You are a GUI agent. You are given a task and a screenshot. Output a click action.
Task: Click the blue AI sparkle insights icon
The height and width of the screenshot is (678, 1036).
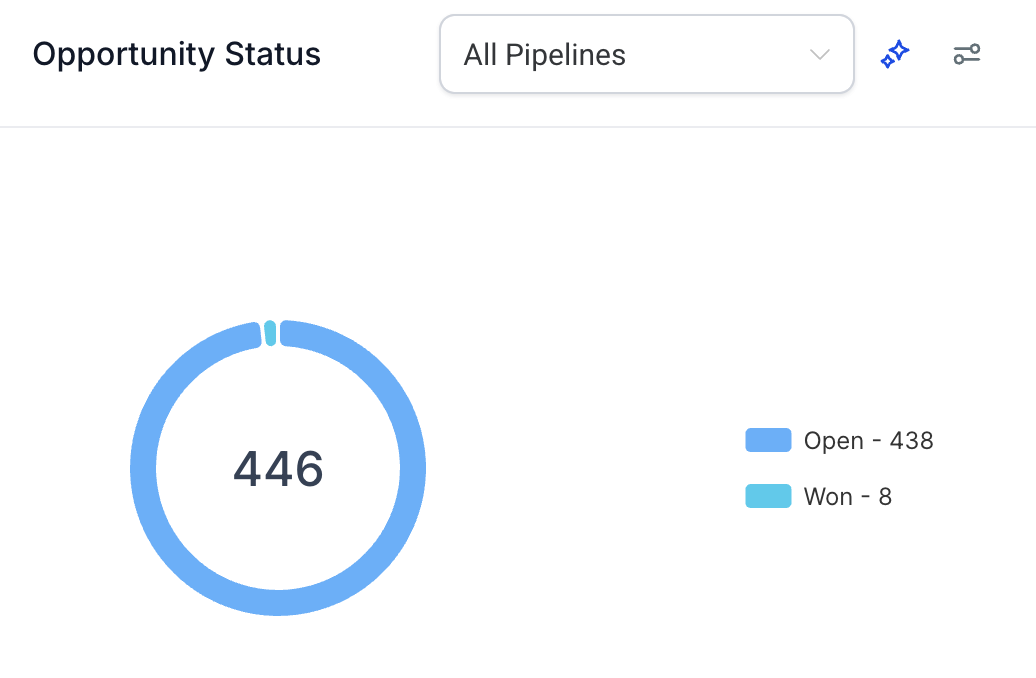895,54
